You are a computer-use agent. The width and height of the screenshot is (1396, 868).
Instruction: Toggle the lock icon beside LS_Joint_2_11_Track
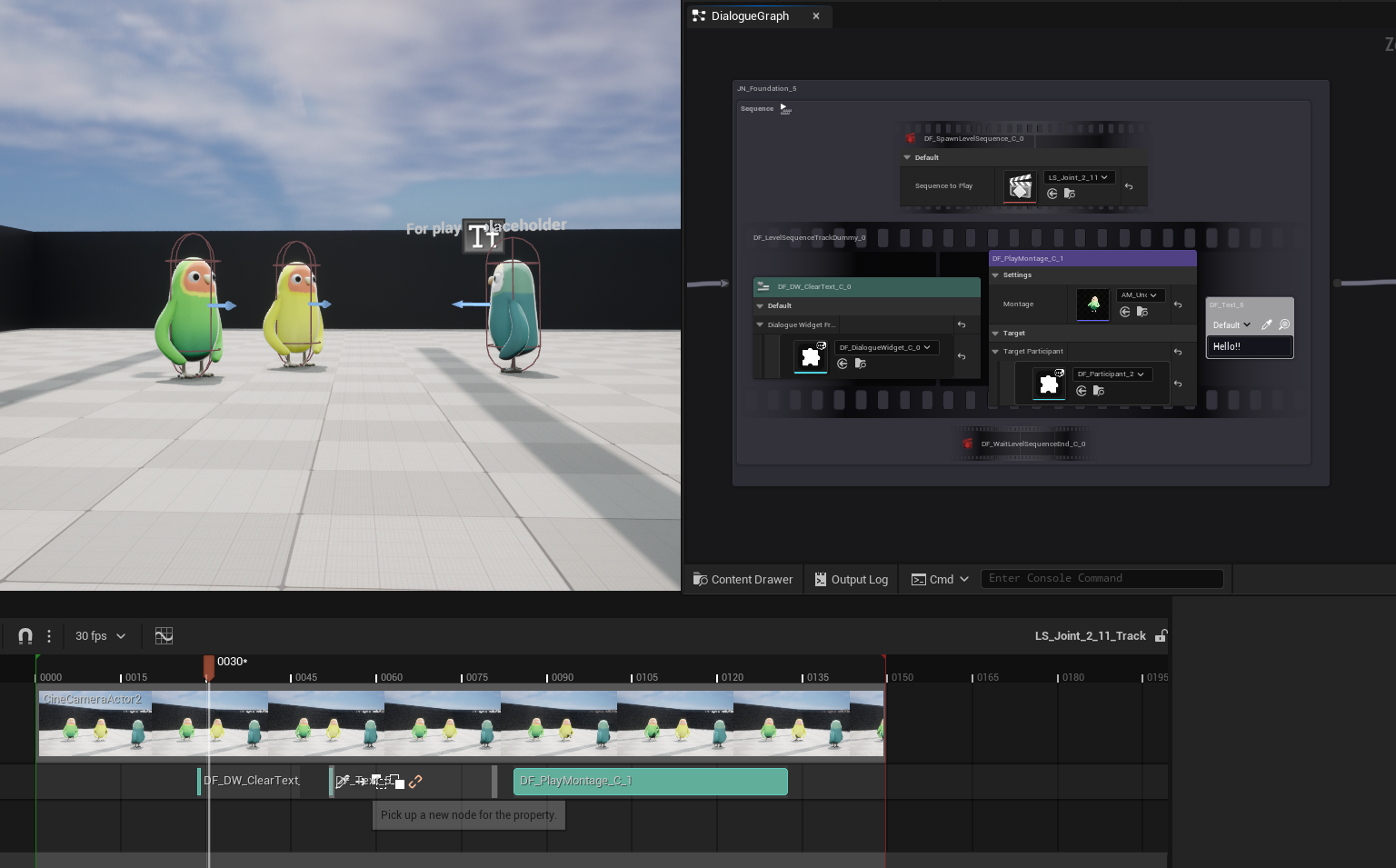(1161, 636)
